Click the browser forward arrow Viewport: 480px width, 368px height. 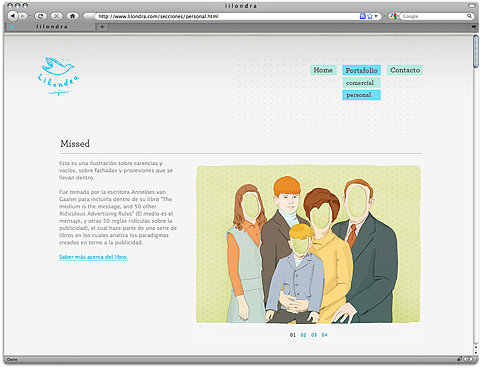point(22,16)
